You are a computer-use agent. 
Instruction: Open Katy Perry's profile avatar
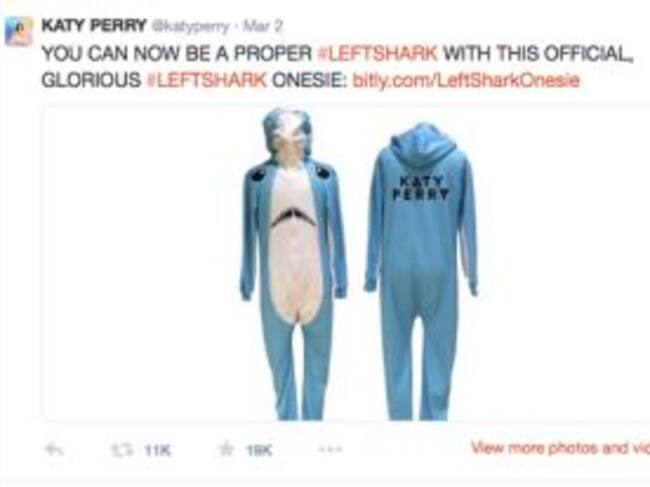(x=19, y=31)
